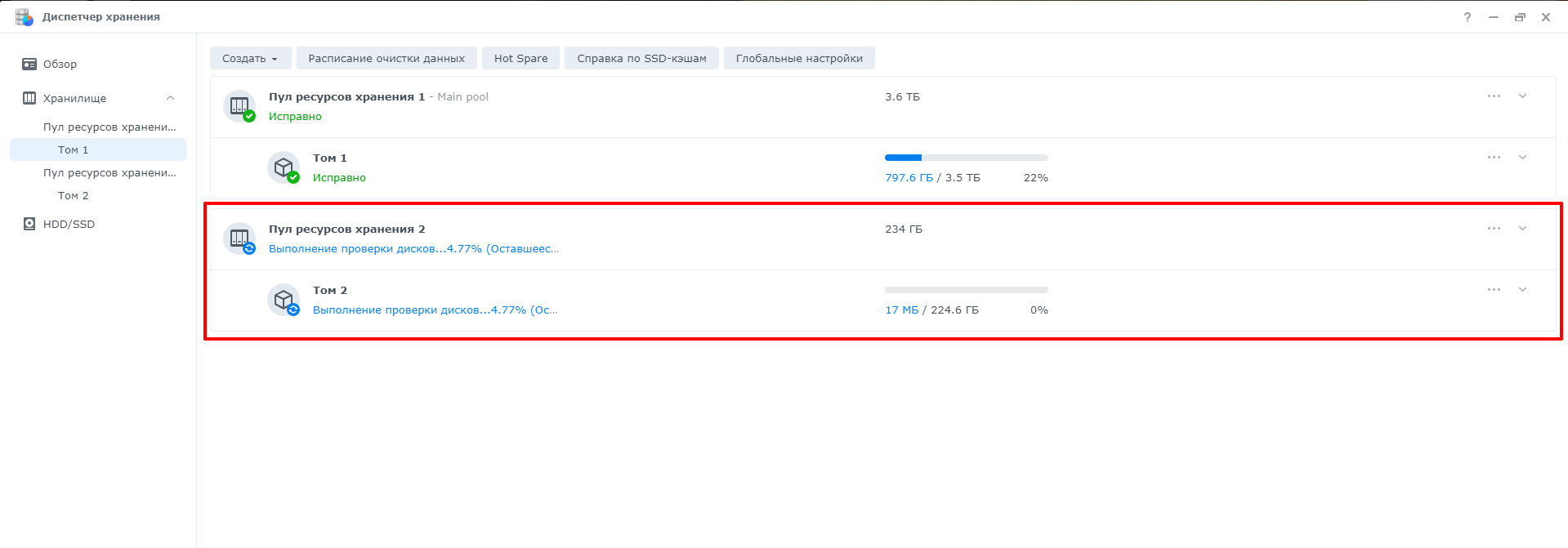The height and width of the screenshot is (548, 1568).
Task: Click the Hot Spare button
Action: click(520, 58)
